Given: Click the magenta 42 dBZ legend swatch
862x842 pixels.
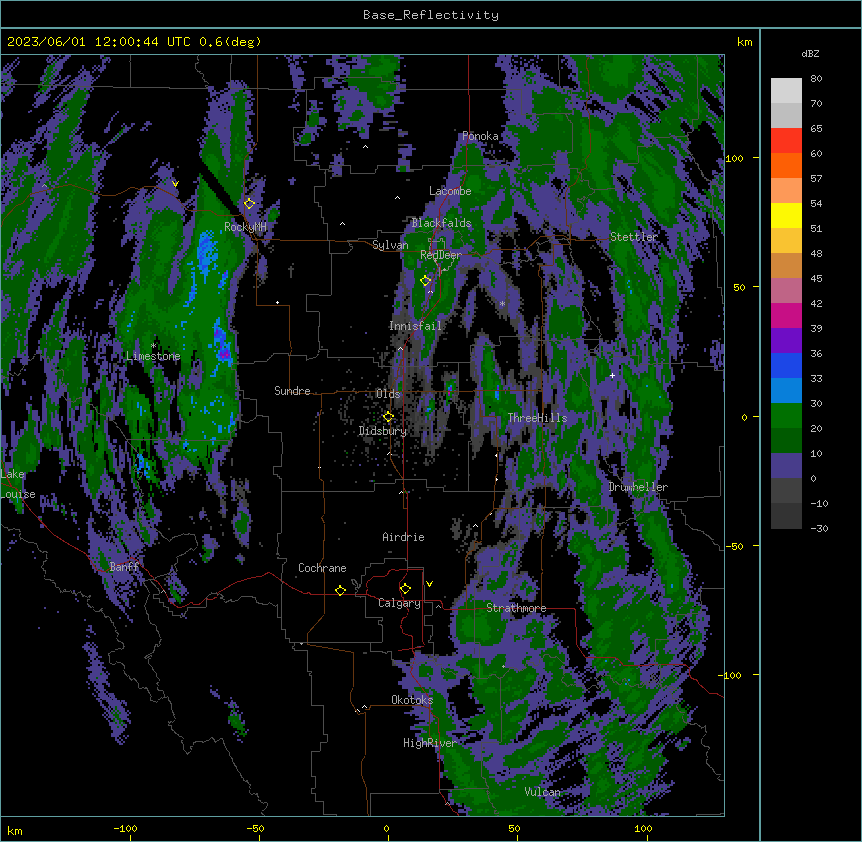Looking at the screenshot, I should pyautogui.click(x=786, y=315).
